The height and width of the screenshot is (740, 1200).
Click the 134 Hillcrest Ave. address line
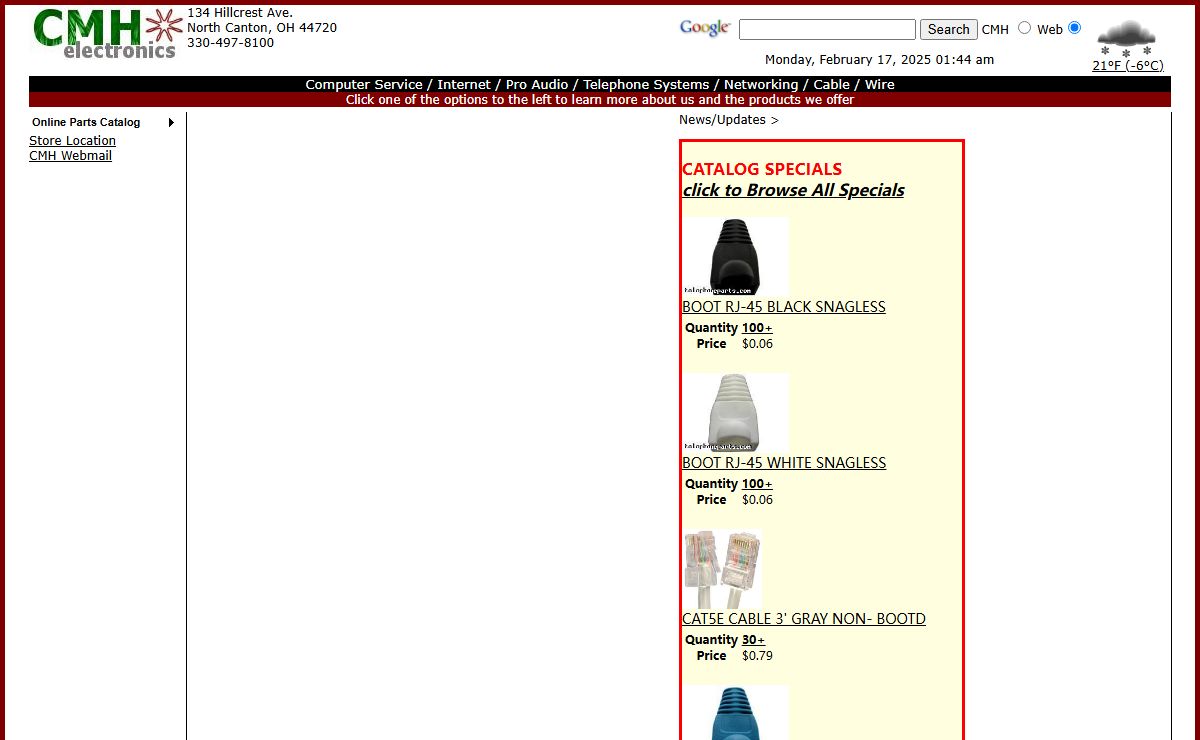tap(240, 13)
